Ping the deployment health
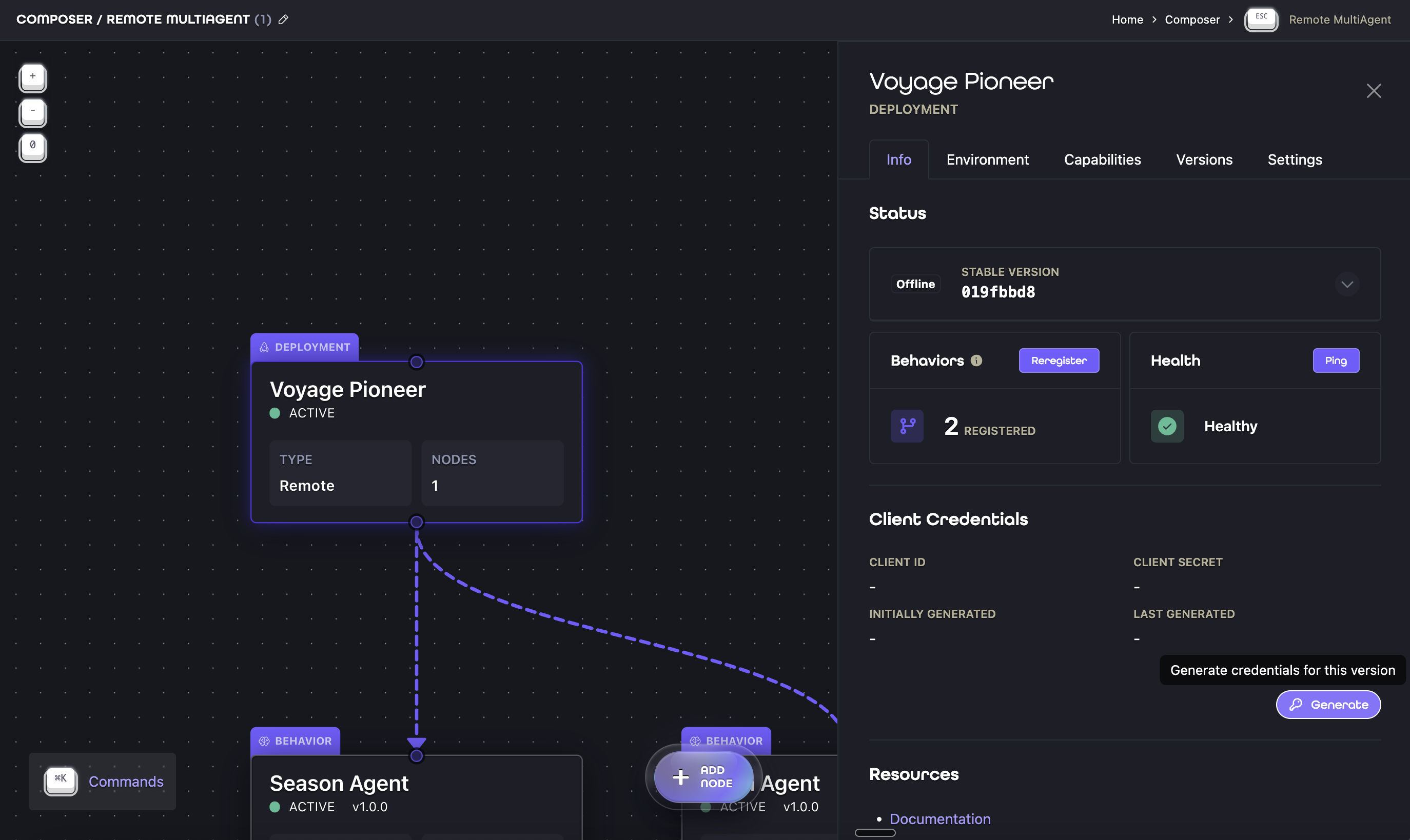 tap(1336, 361)
